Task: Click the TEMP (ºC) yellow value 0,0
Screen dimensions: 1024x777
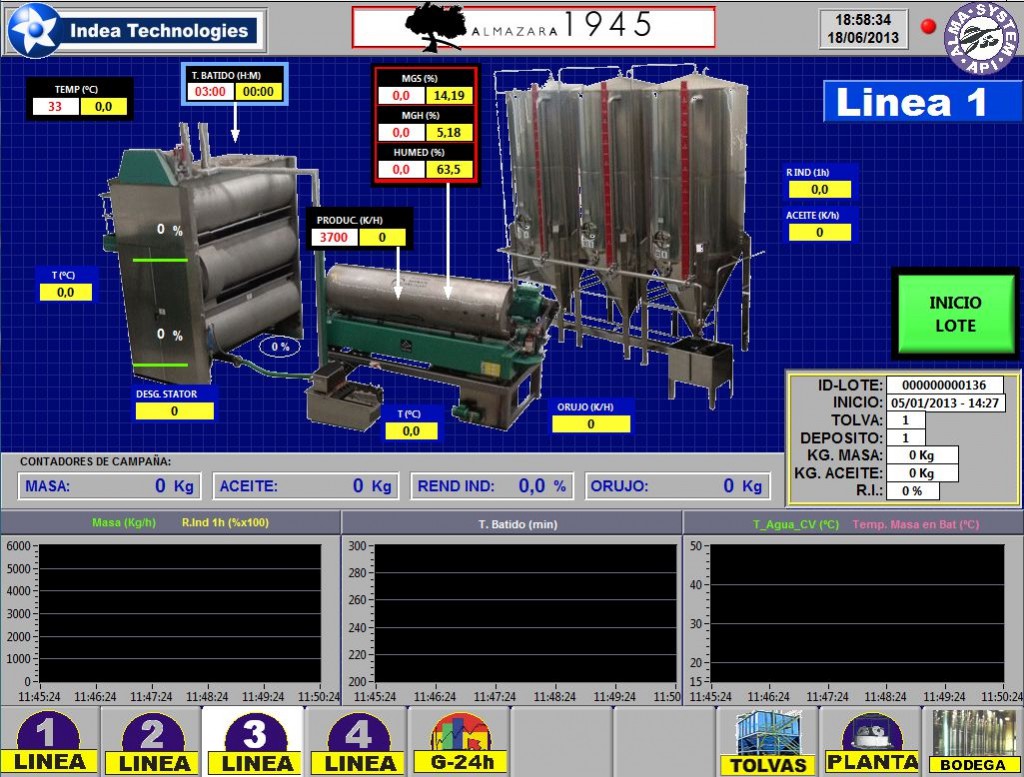Action: tap(103, 106)
